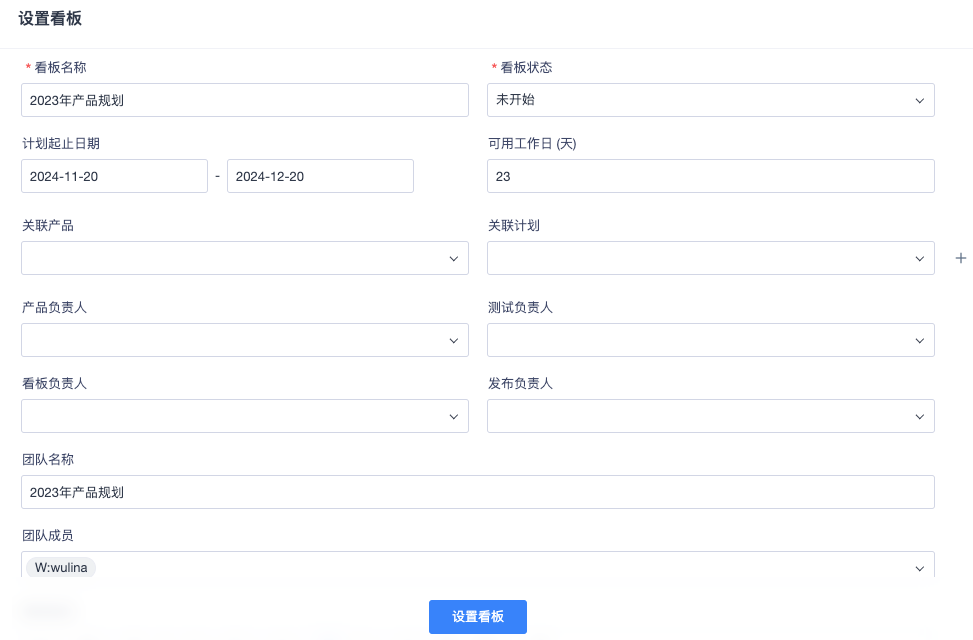
Task: Expand the 关联计划 dropdown
Action: 711,258
